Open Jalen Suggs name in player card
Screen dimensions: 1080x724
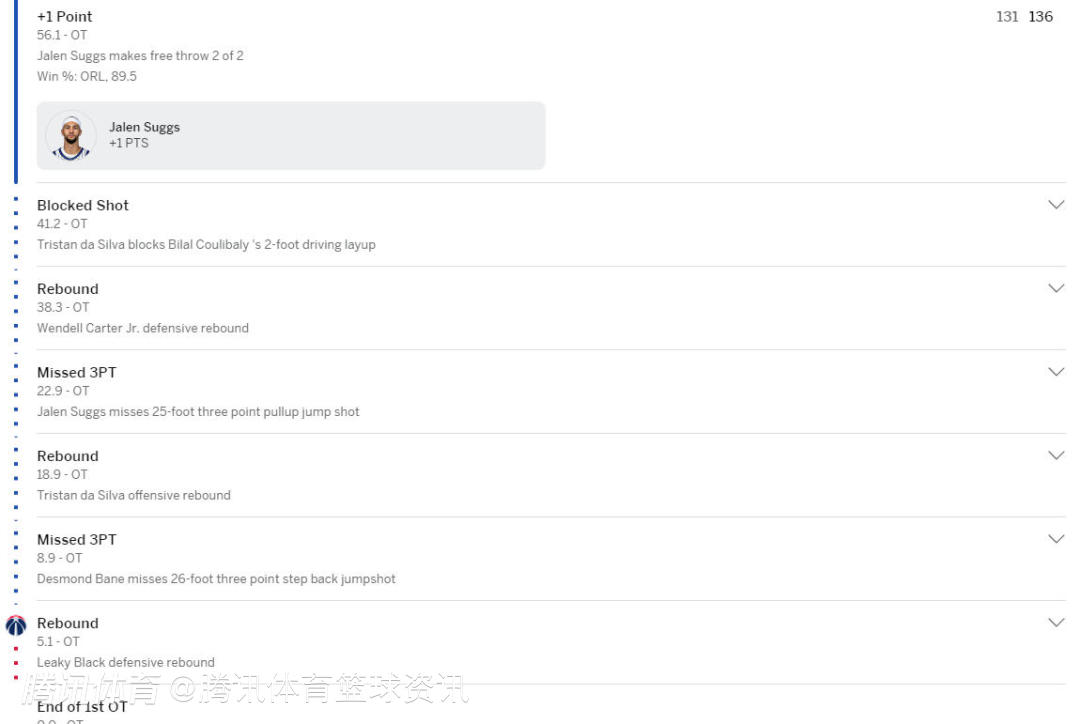tap(144, 127)
